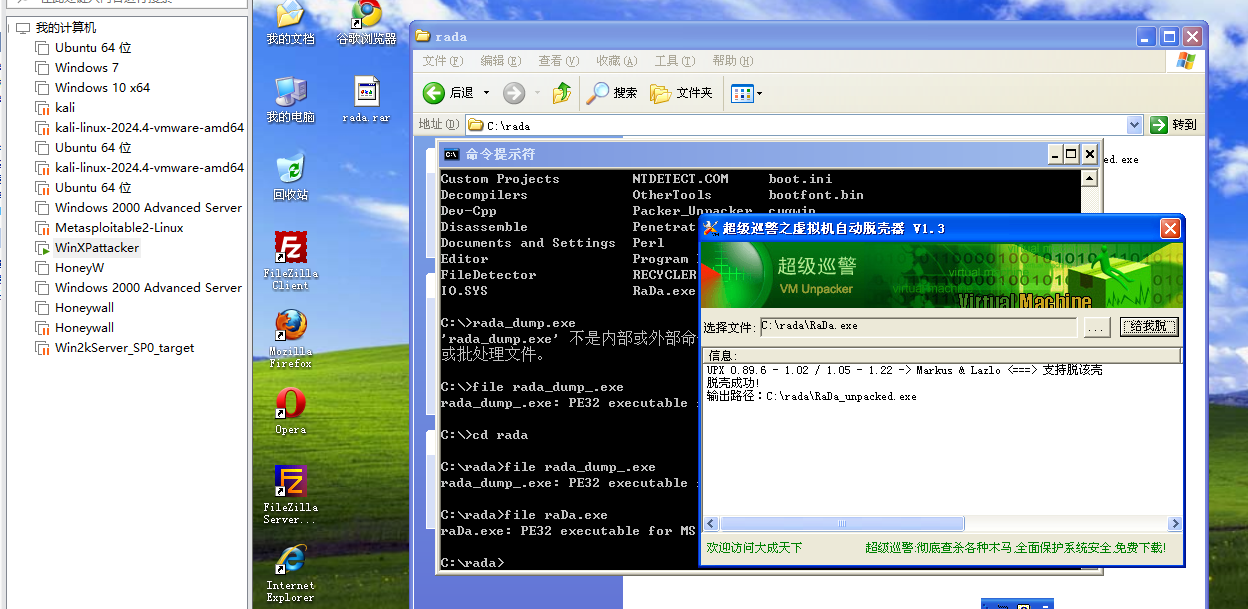Click the 超级巡警 free download promotion link
Image resolution: width=1248 pixels, height=609 pixels.
(x=1015, y=548)
